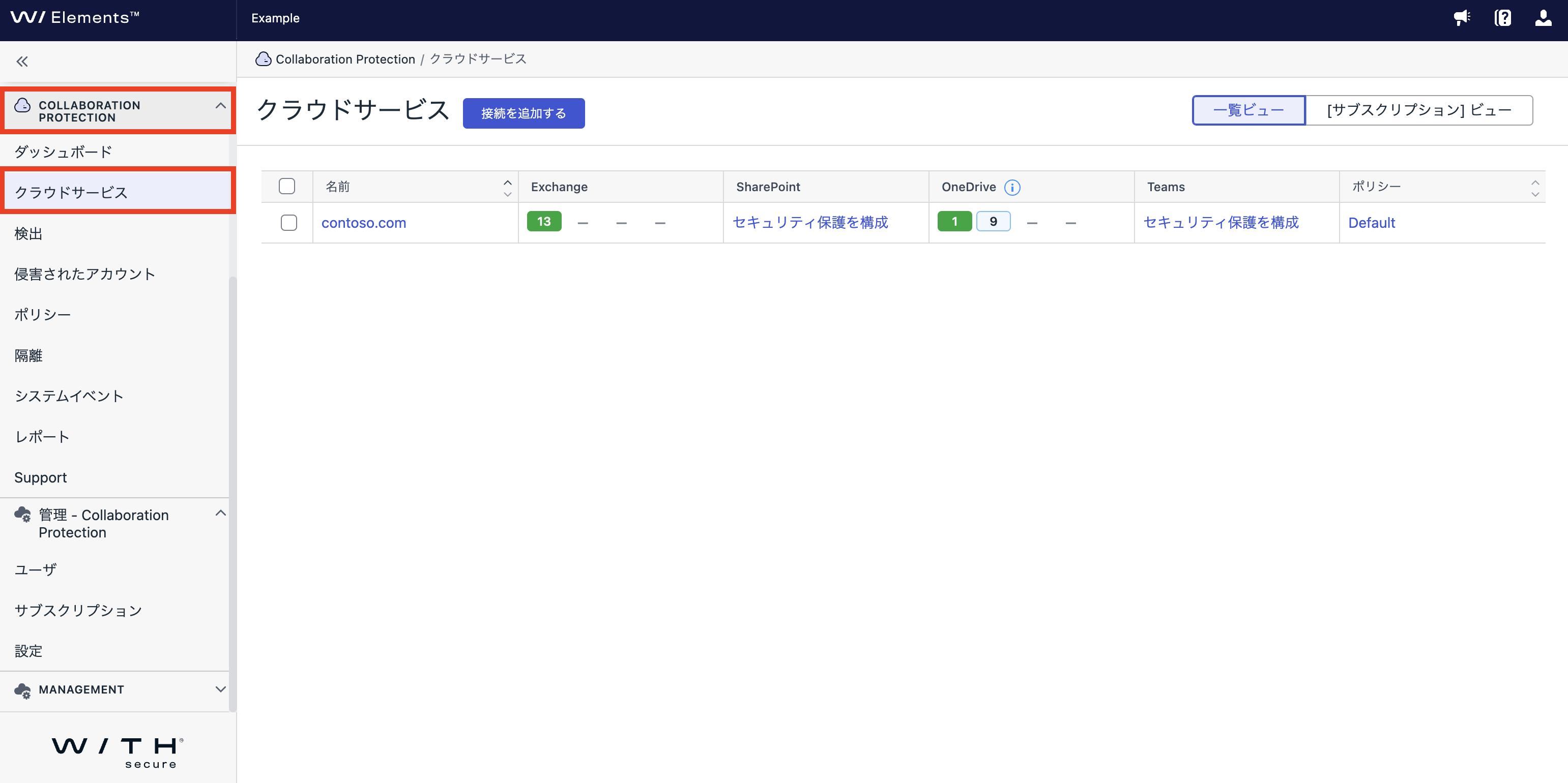Sort the table by the ポリシー column arrows
The image size is (1568, 783).
click(1534, 188)
